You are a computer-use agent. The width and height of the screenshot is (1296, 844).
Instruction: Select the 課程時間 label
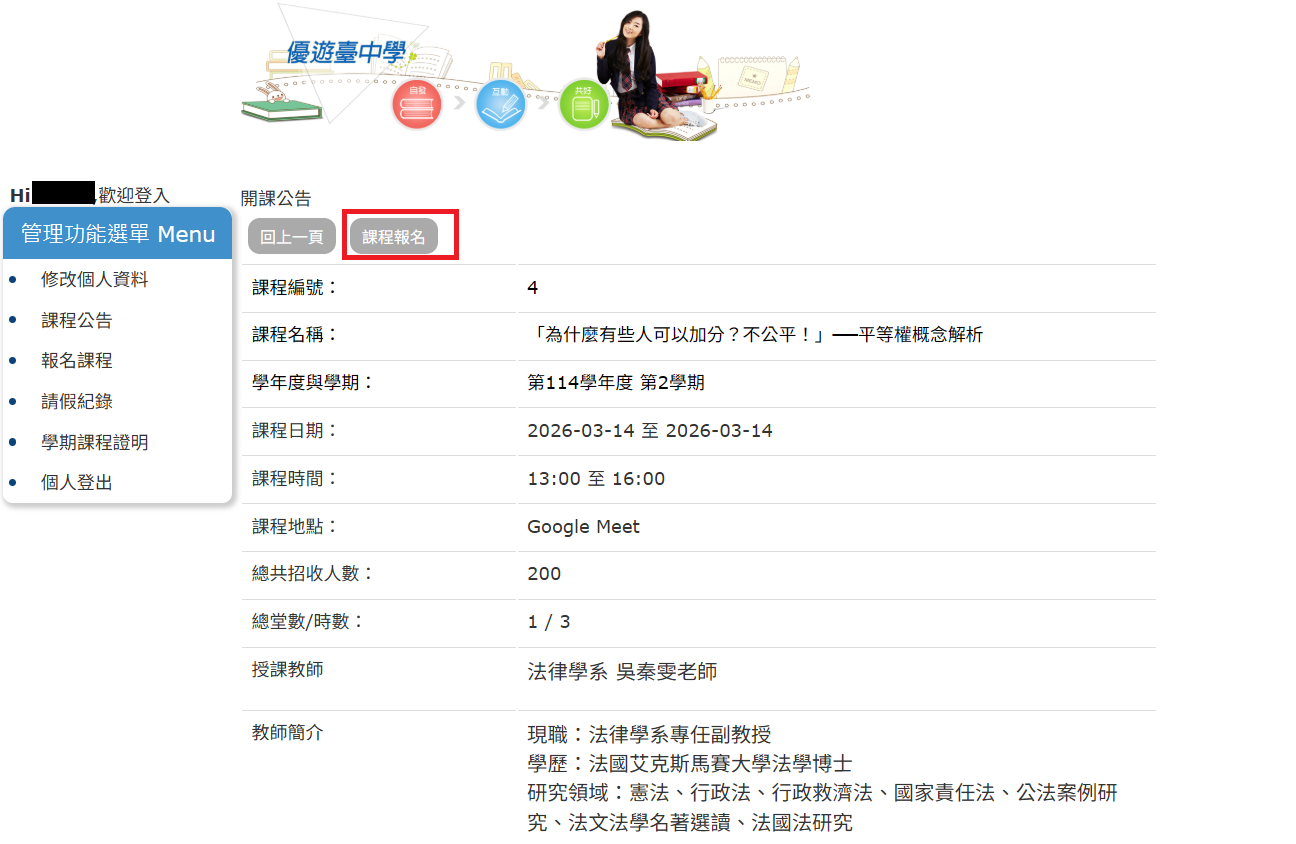coord(296,479)
